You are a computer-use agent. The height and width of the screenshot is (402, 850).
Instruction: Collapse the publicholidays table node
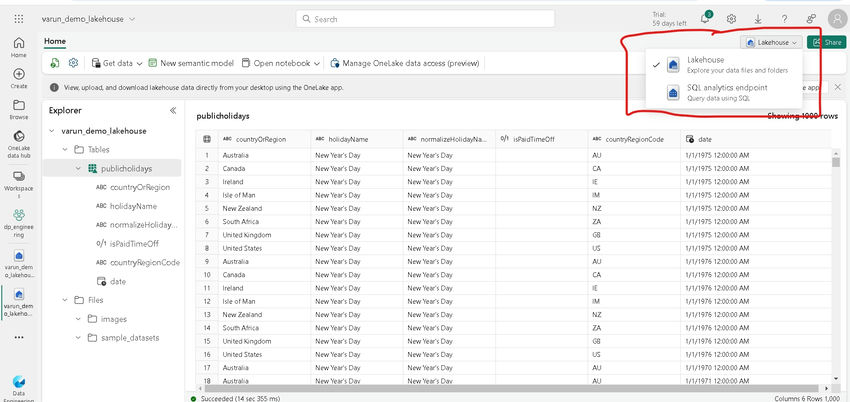[x=77, y=168]
